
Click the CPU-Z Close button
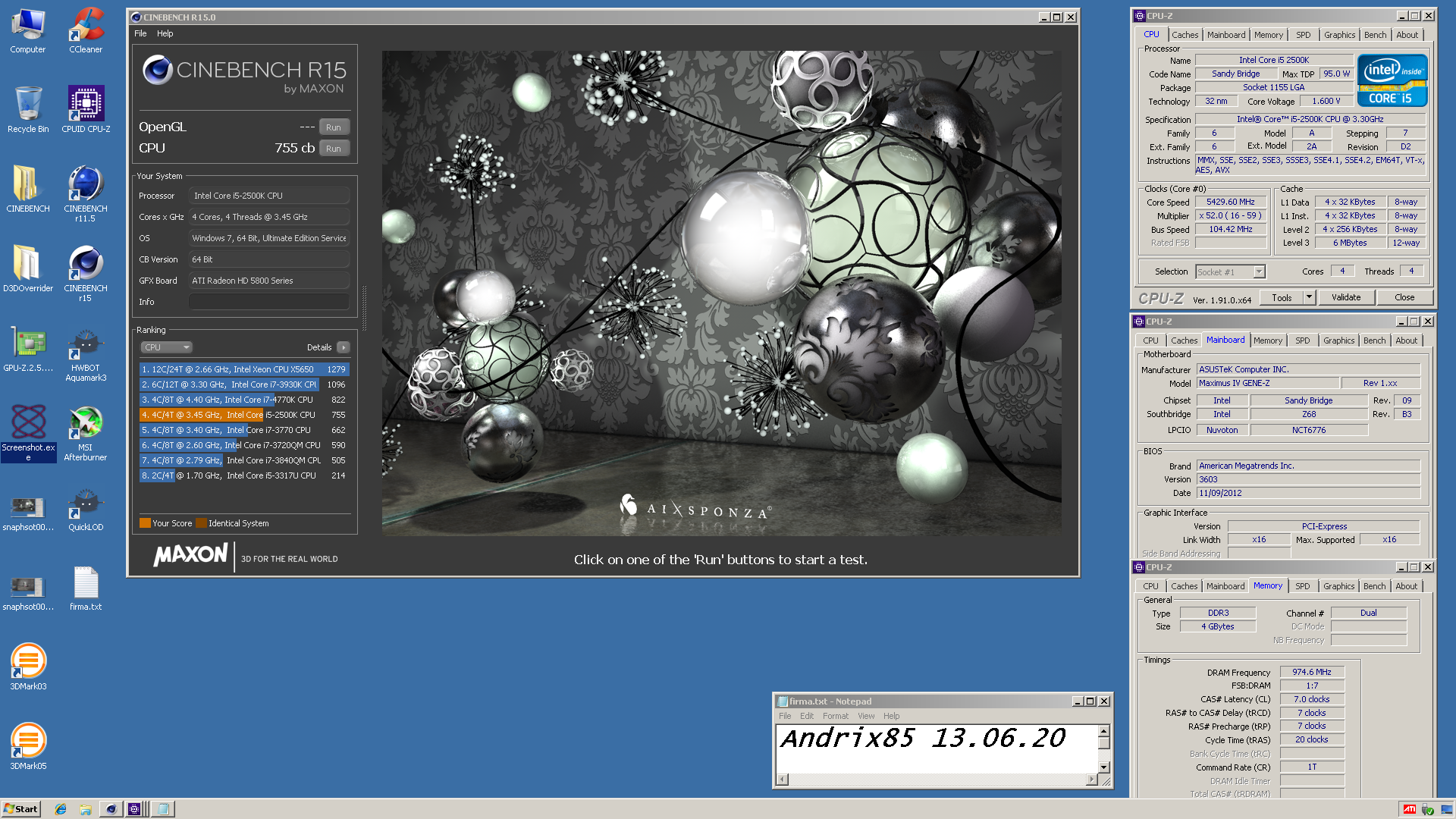click(1404, 297)
